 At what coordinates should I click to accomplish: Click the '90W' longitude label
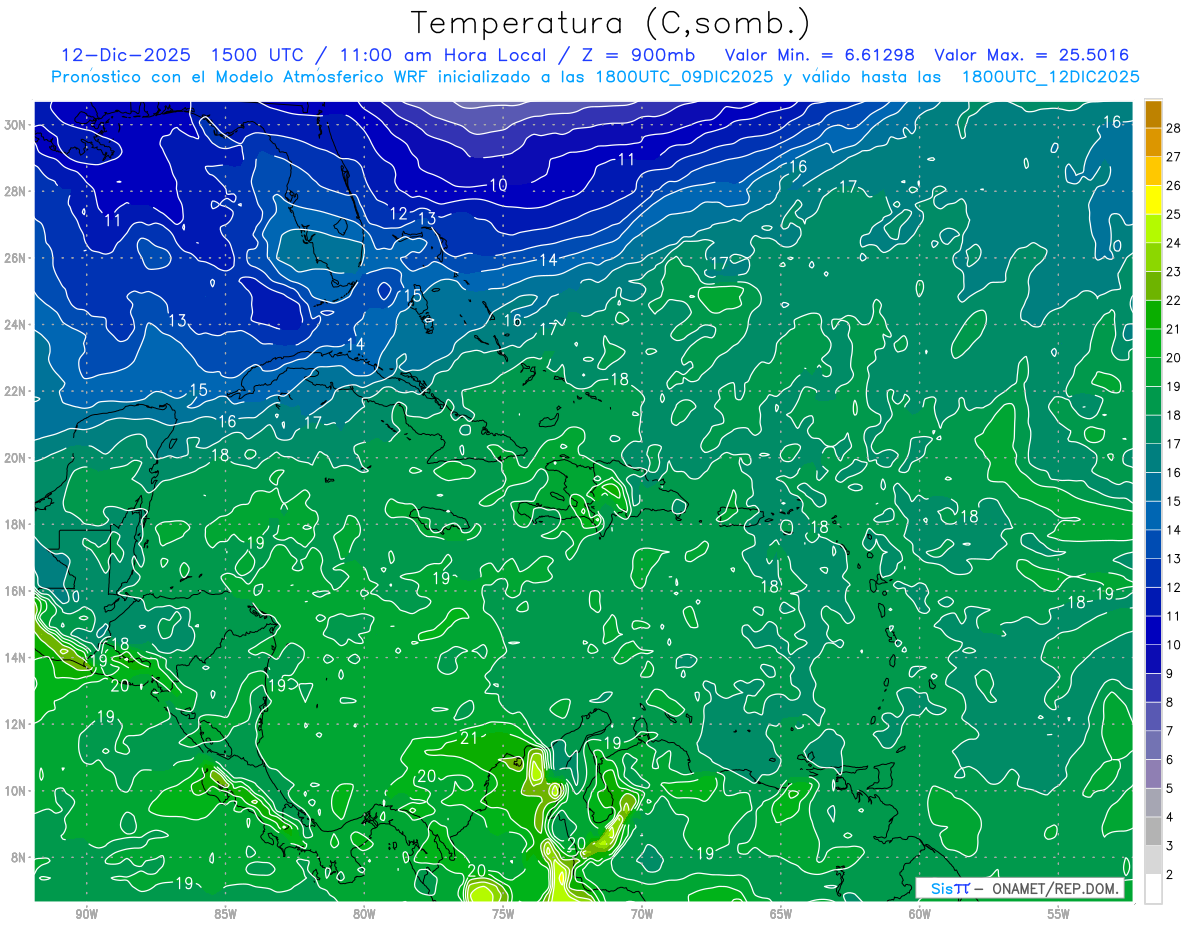click(86, 915)
